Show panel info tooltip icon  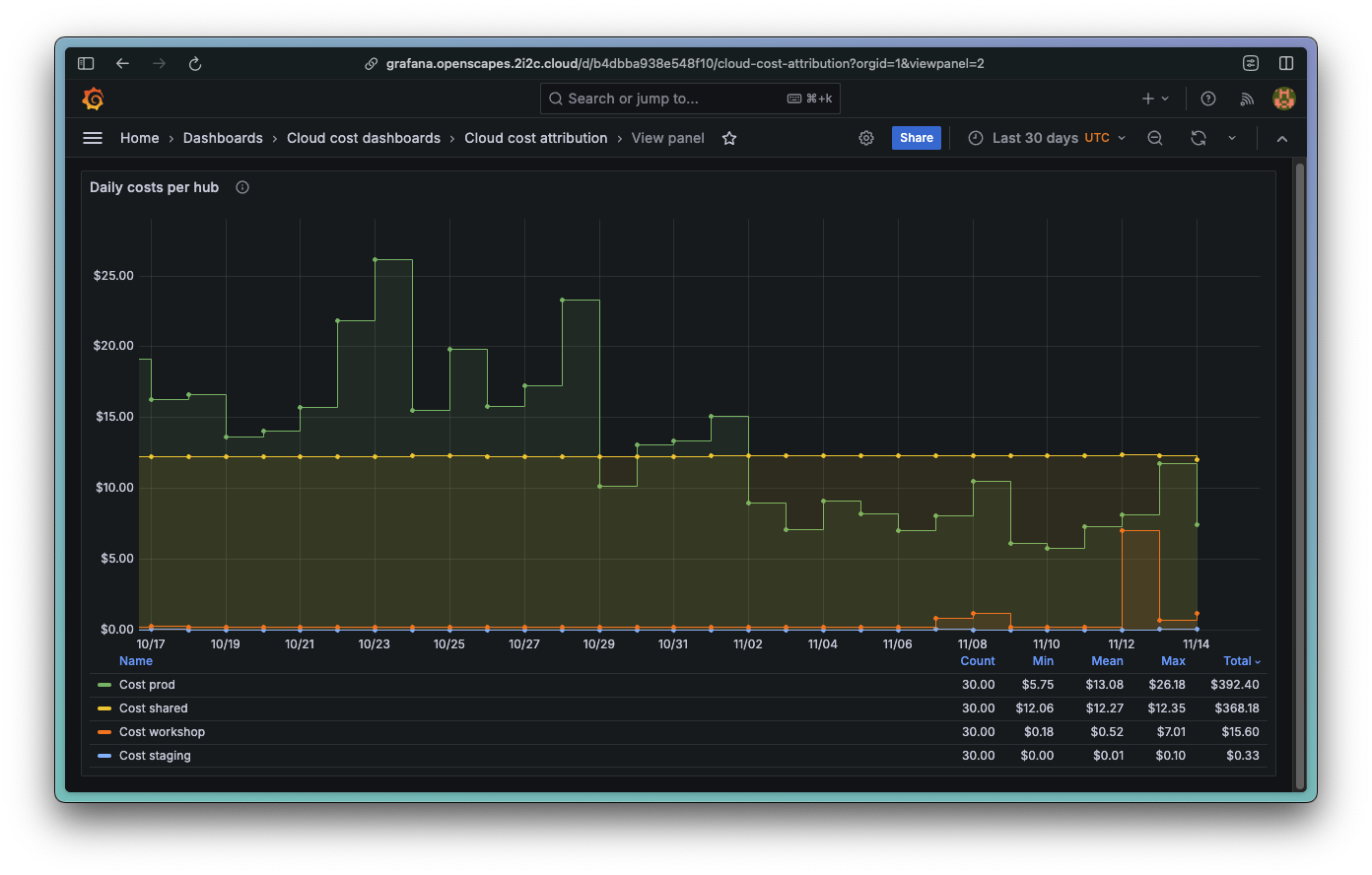[241, 186]
